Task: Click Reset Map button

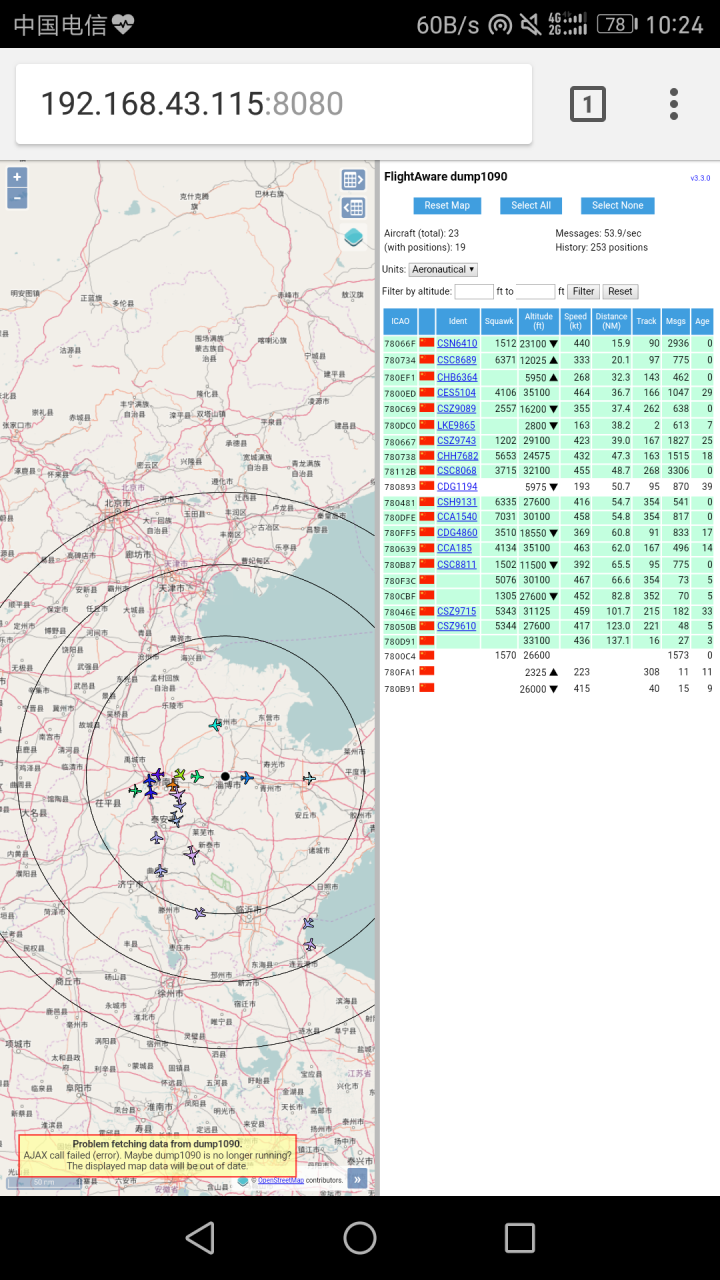Action: tap(447, 205)
